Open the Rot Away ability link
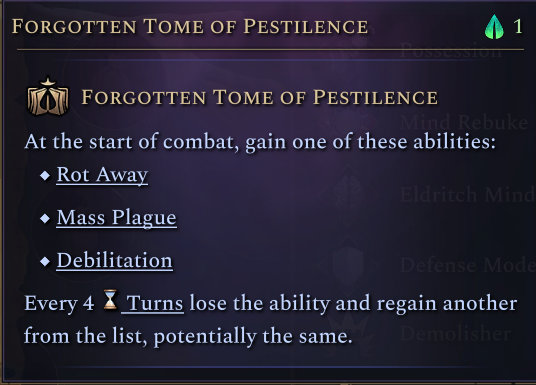 (x=102, y=175)
